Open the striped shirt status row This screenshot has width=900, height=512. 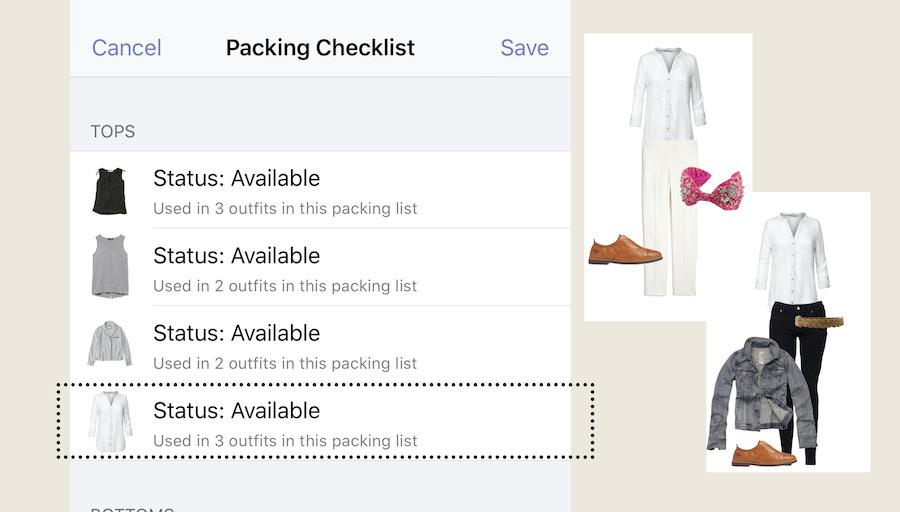point(320,345)
